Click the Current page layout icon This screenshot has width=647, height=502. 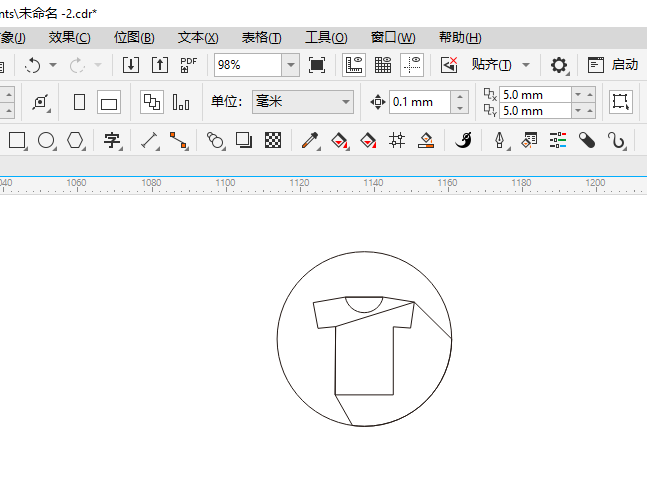181,102
